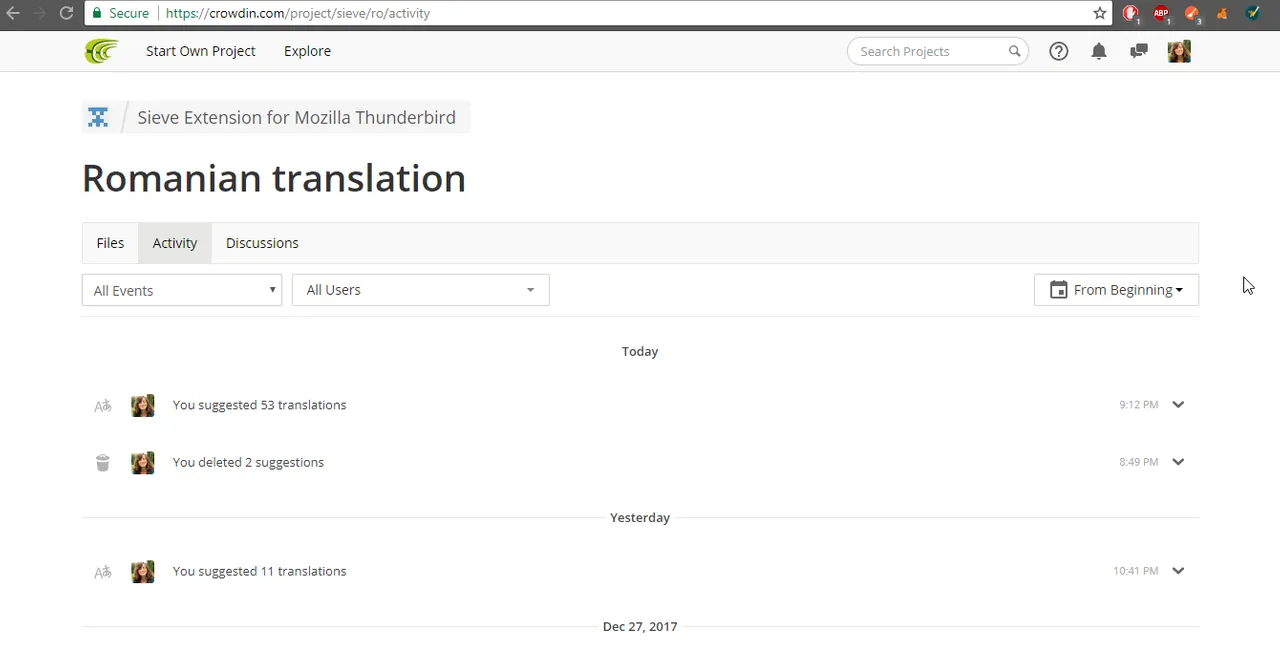1280x656 pixels.
Task: Open the All Events dropdown
Action: 182,290
